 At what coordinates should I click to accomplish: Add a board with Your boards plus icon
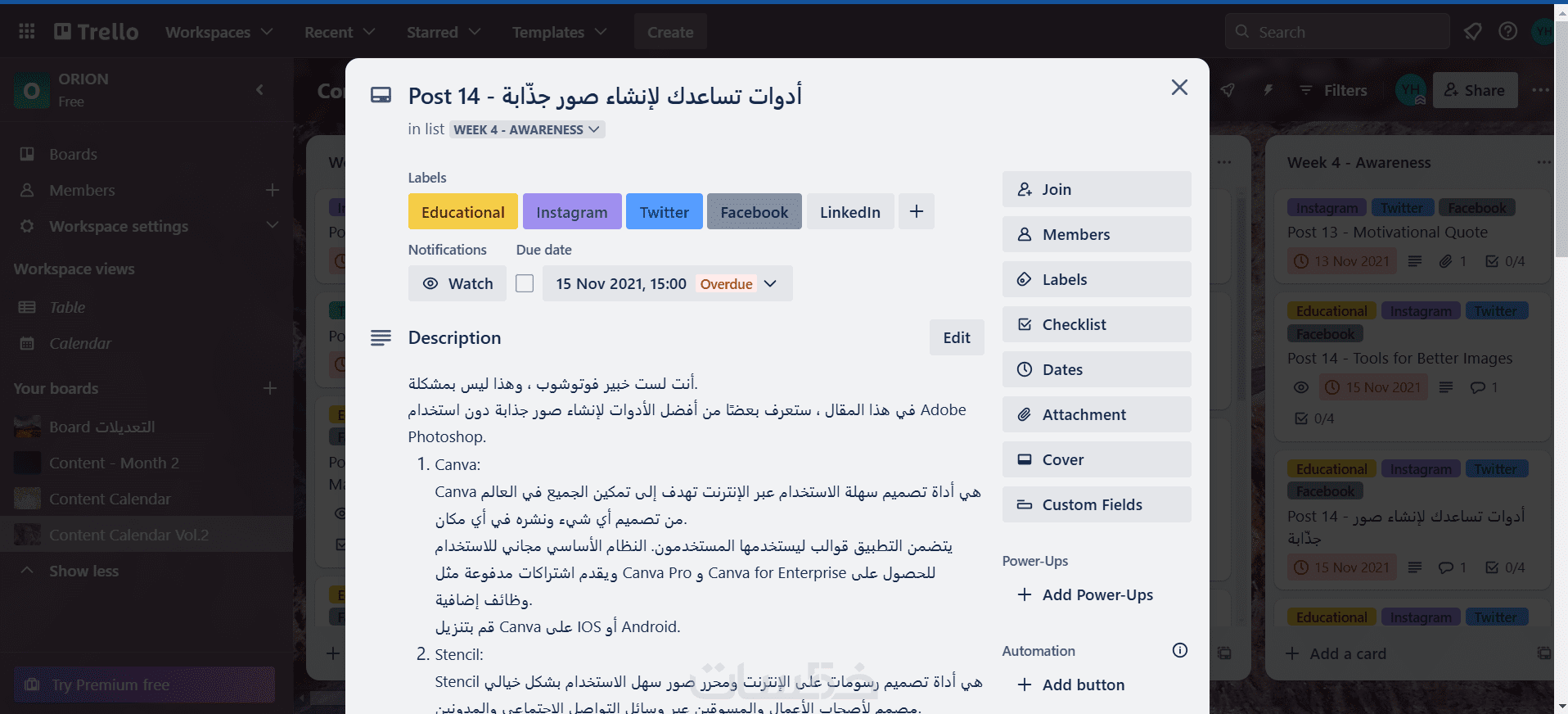click(x=270, y=388)
